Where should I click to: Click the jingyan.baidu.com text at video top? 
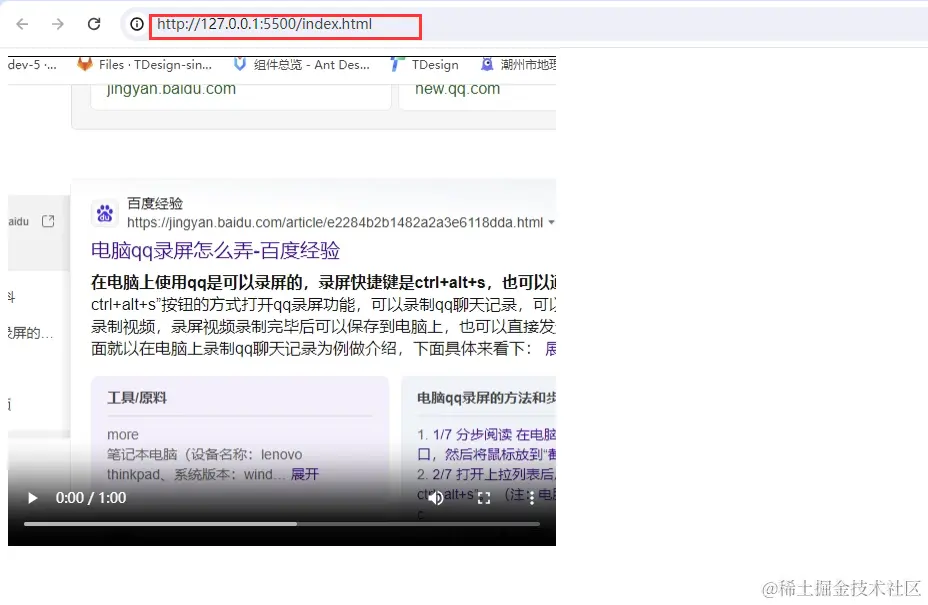(171, 89)
